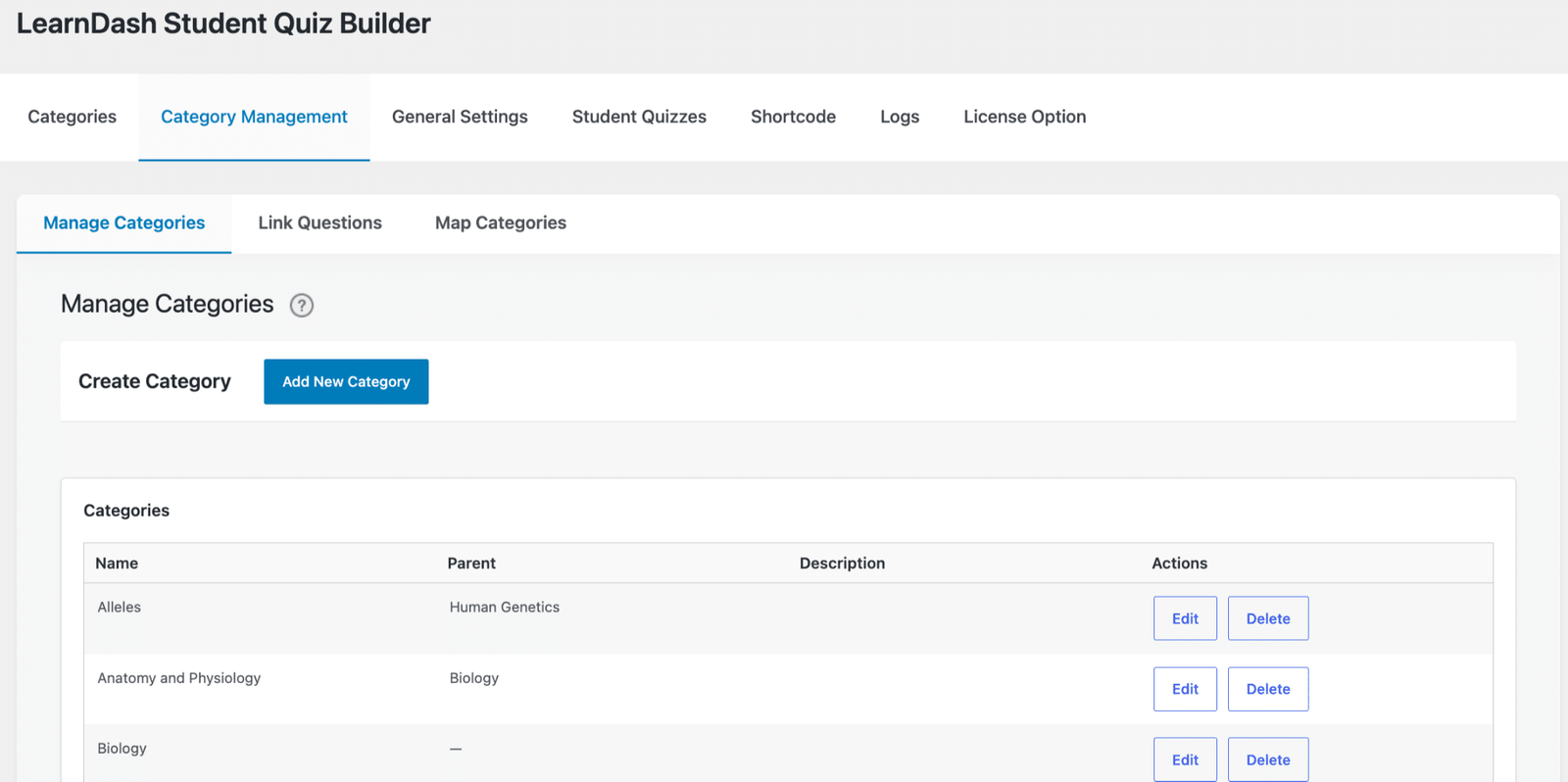
Task: Edit the Alleles category
Action: [1185, 618]
